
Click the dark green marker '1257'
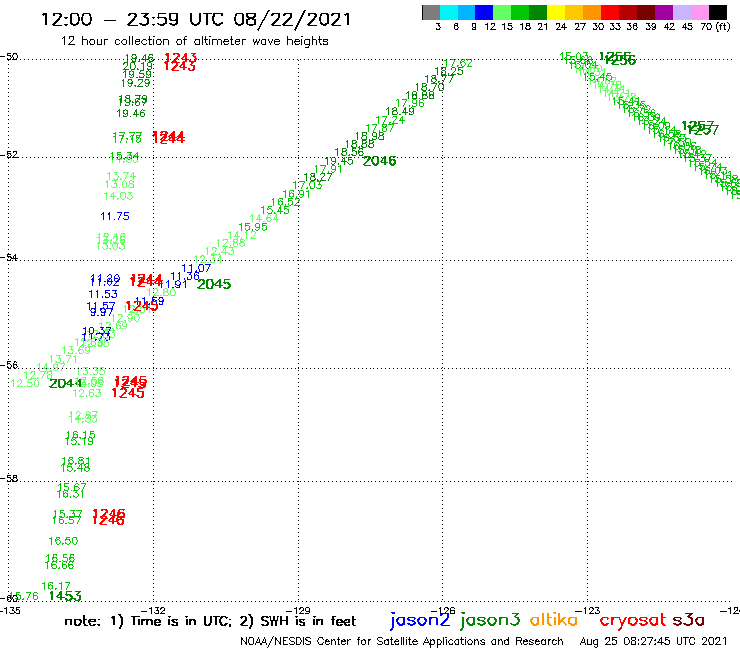700,127
